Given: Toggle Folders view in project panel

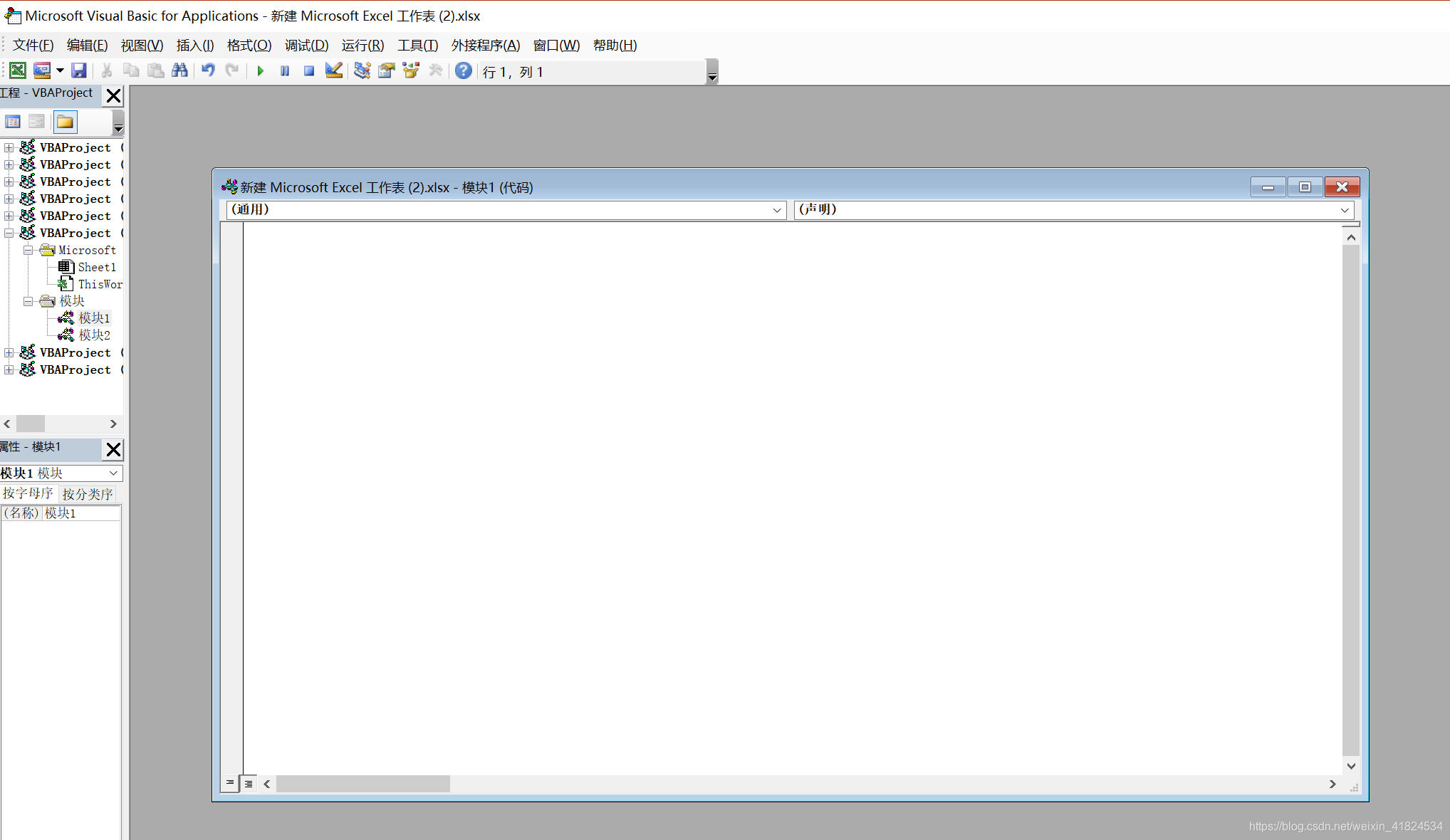Looking at the screenshot, I should [x=65, y=122].
